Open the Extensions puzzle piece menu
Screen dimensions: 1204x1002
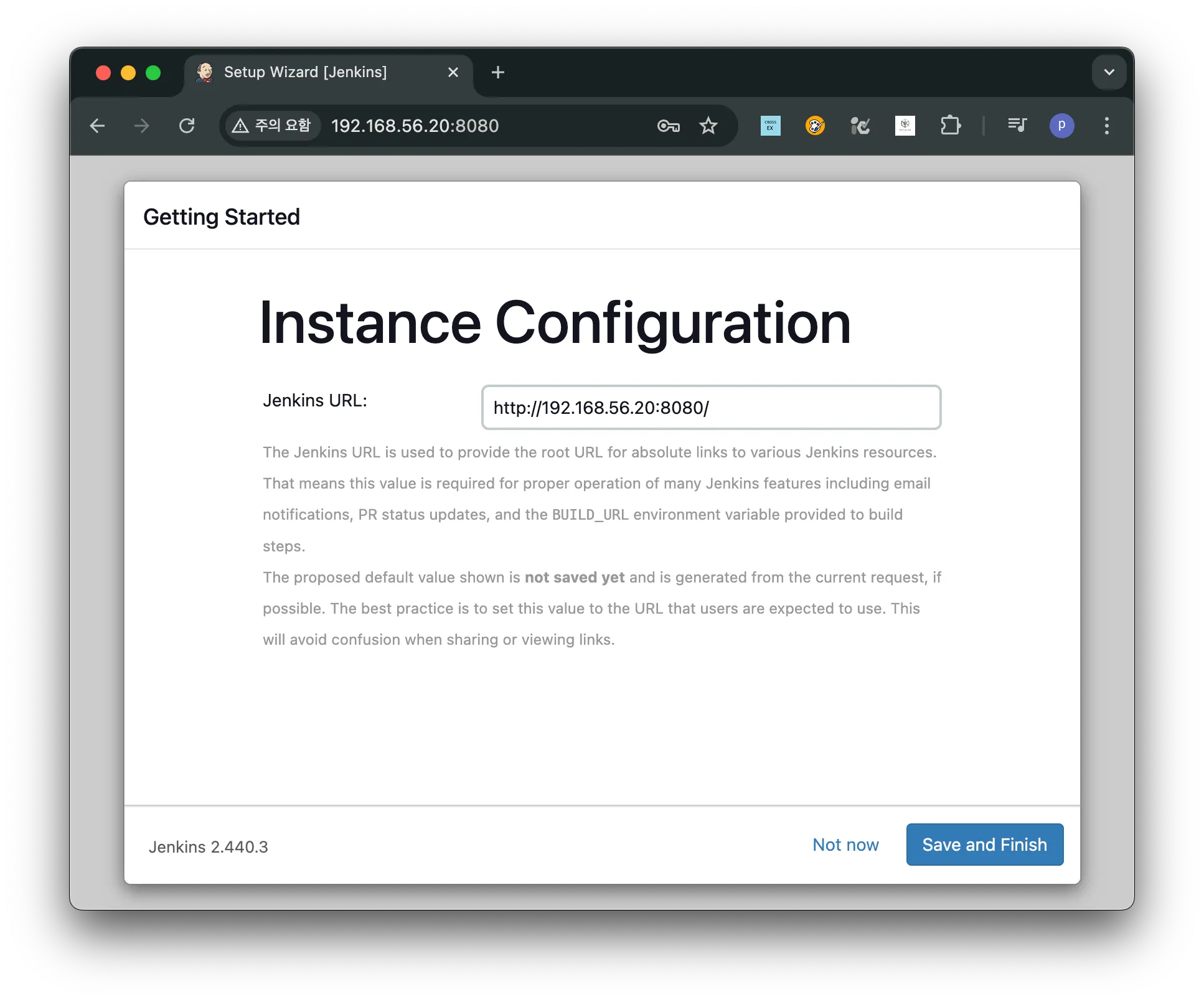[x=950, y=126]
